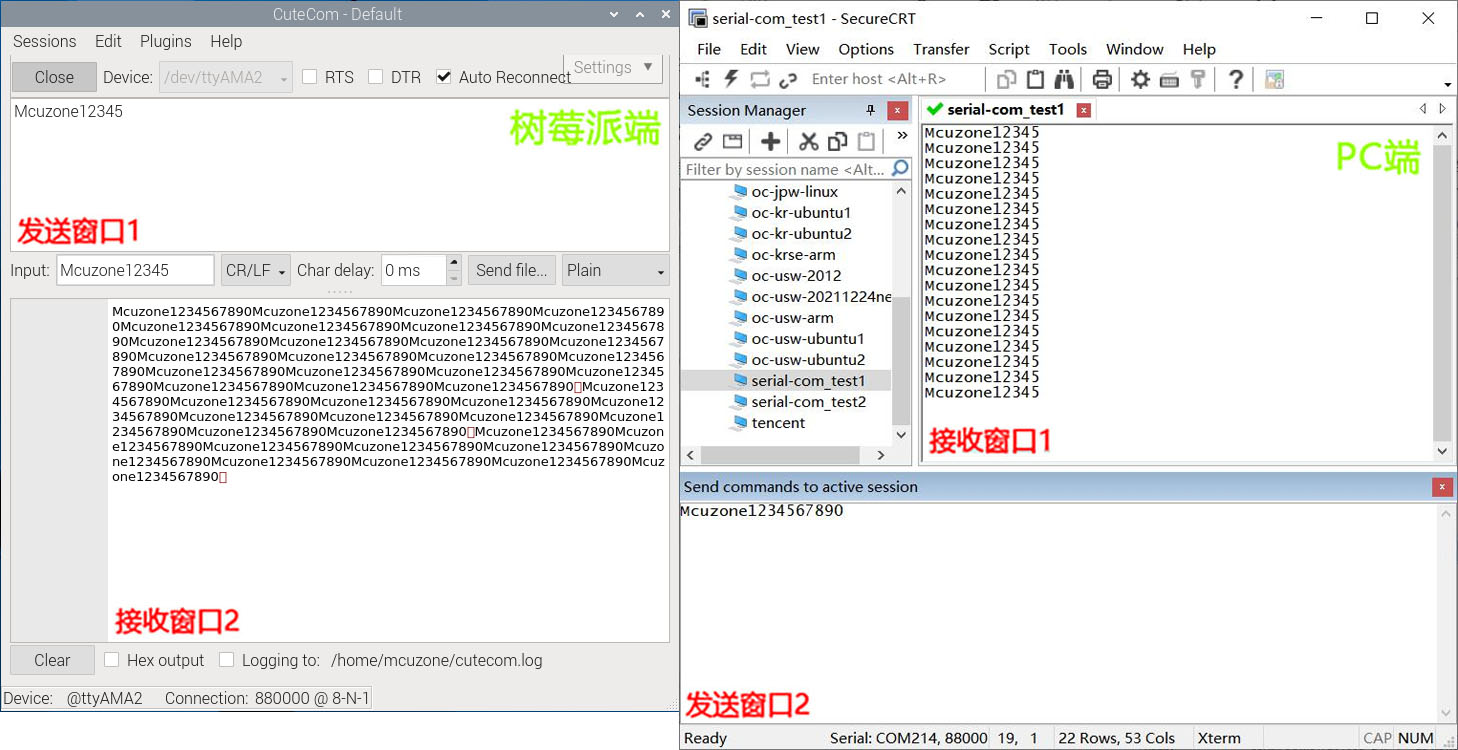Screen dimensions: 1458x750
Task: Click the plus icon to add new session
Action: 770,141
